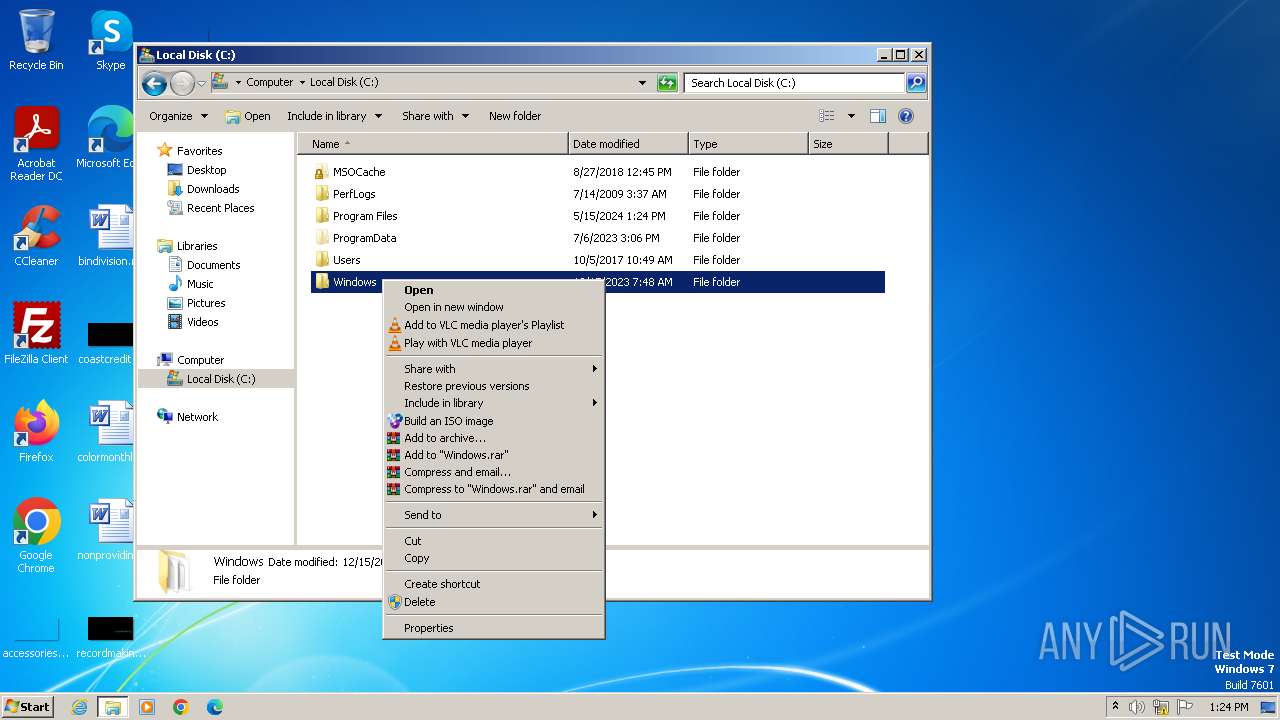Choose Delete in the context menu
Screen dimensions: 1280x720
tap(494, 602)
